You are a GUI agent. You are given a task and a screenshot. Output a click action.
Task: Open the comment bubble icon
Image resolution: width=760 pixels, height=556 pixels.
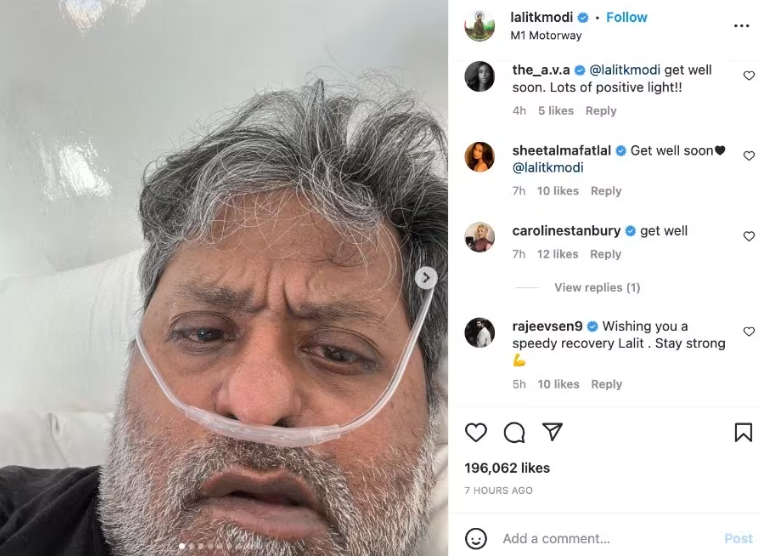(514, 432)
